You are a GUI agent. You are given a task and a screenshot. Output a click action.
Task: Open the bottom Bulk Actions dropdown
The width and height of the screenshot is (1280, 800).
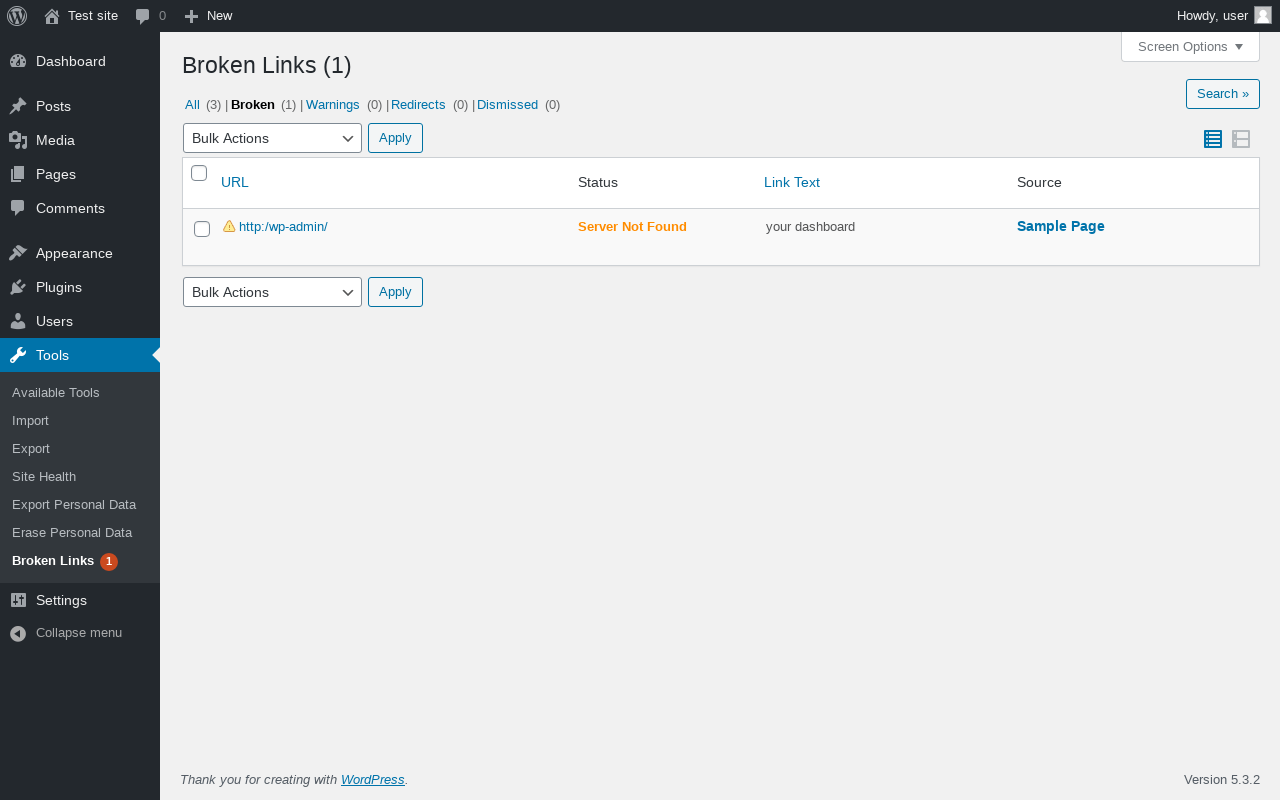tap(272, 292)
